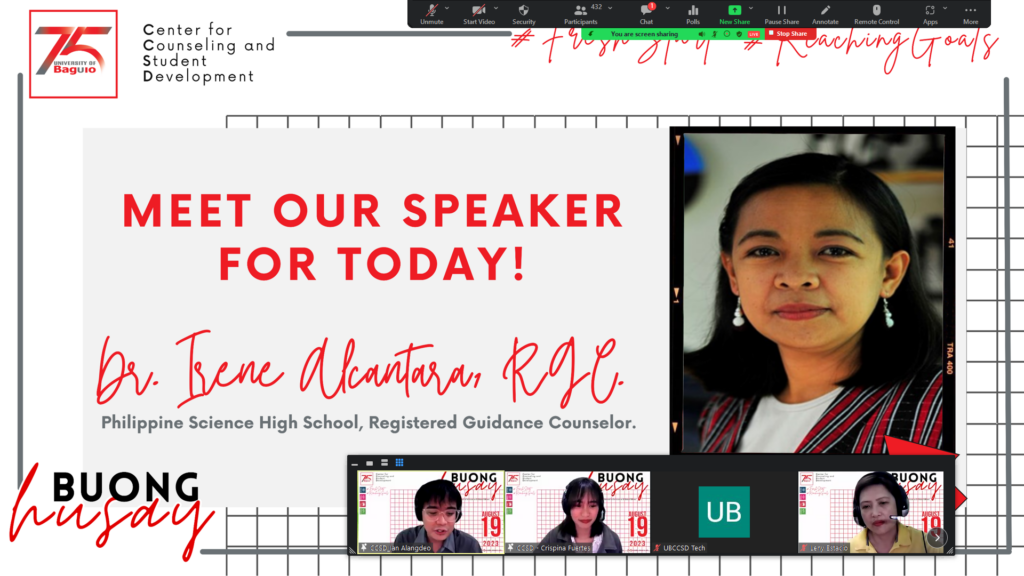Select the UBCCSD Tech participant tile
The image size is (1024, 576).
pyautogui.click(x=724, y=512)
